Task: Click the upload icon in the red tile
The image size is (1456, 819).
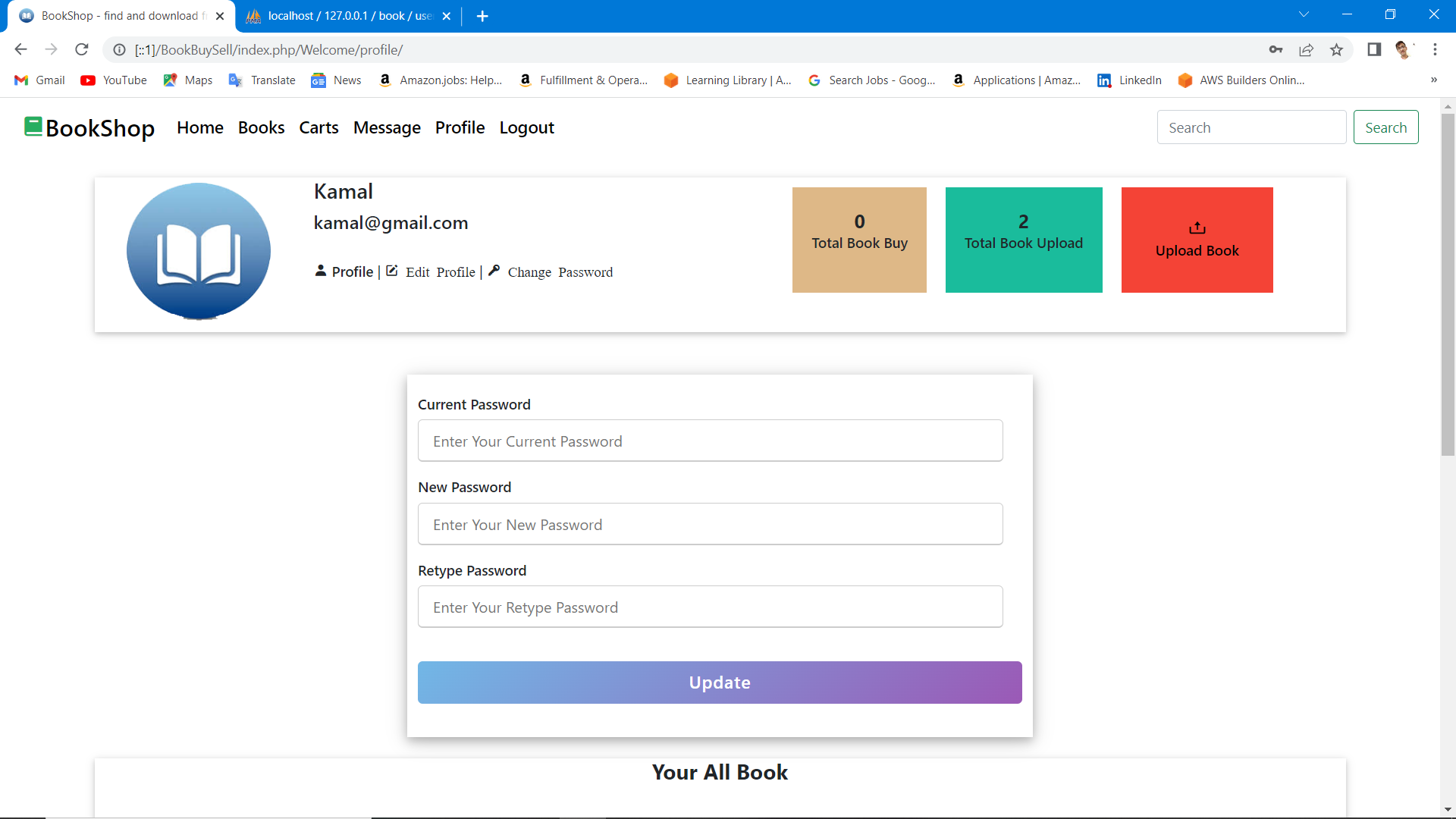Action: pyautogui.click(x=1197, y=227)
